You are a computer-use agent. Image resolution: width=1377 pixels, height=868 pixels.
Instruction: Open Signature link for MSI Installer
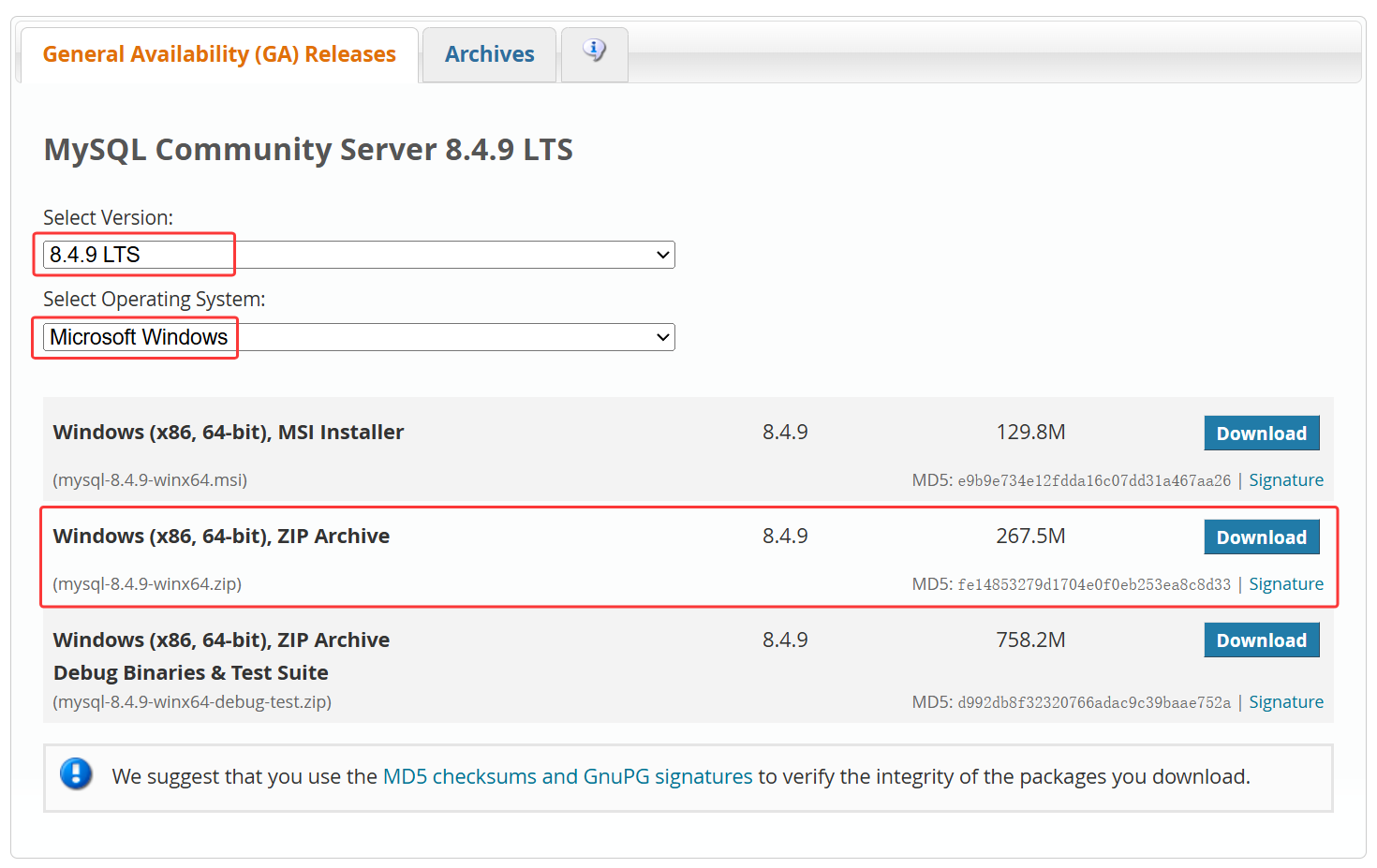1286,480
